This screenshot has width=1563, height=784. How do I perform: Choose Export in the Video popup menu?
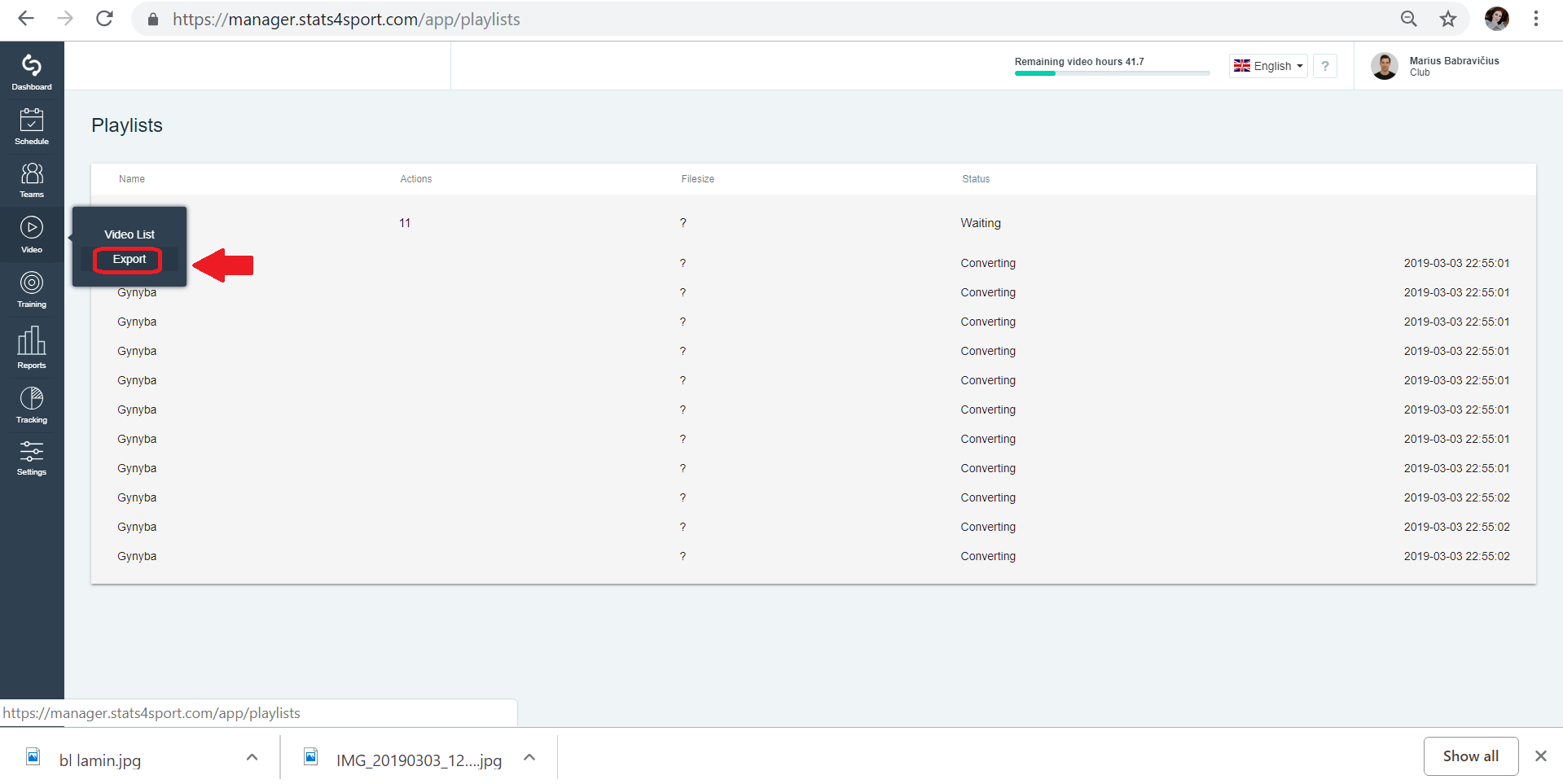(x=130, y=259)
